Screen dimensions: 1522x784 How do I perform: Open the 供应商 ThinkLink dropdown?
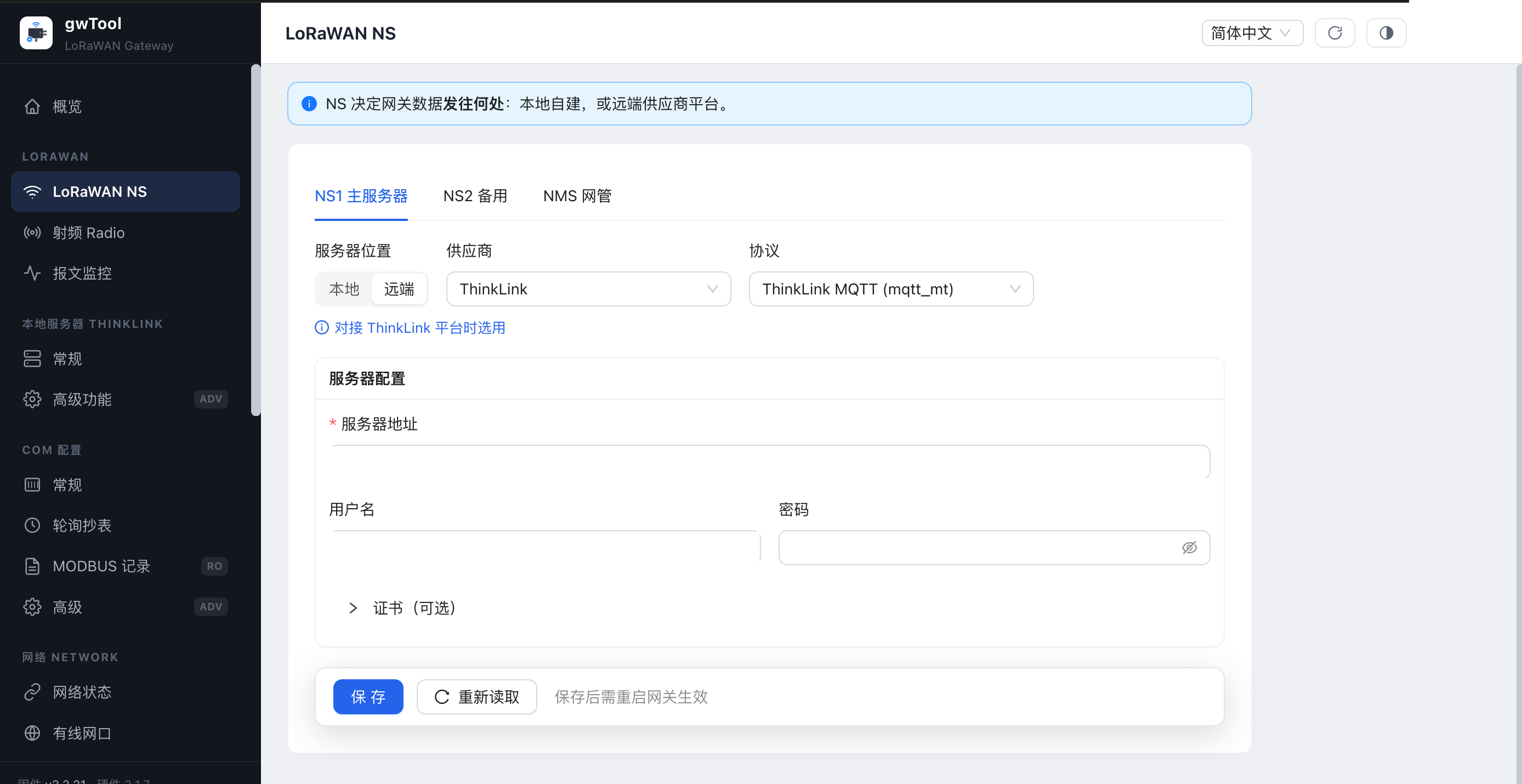[x=588, y=289]
